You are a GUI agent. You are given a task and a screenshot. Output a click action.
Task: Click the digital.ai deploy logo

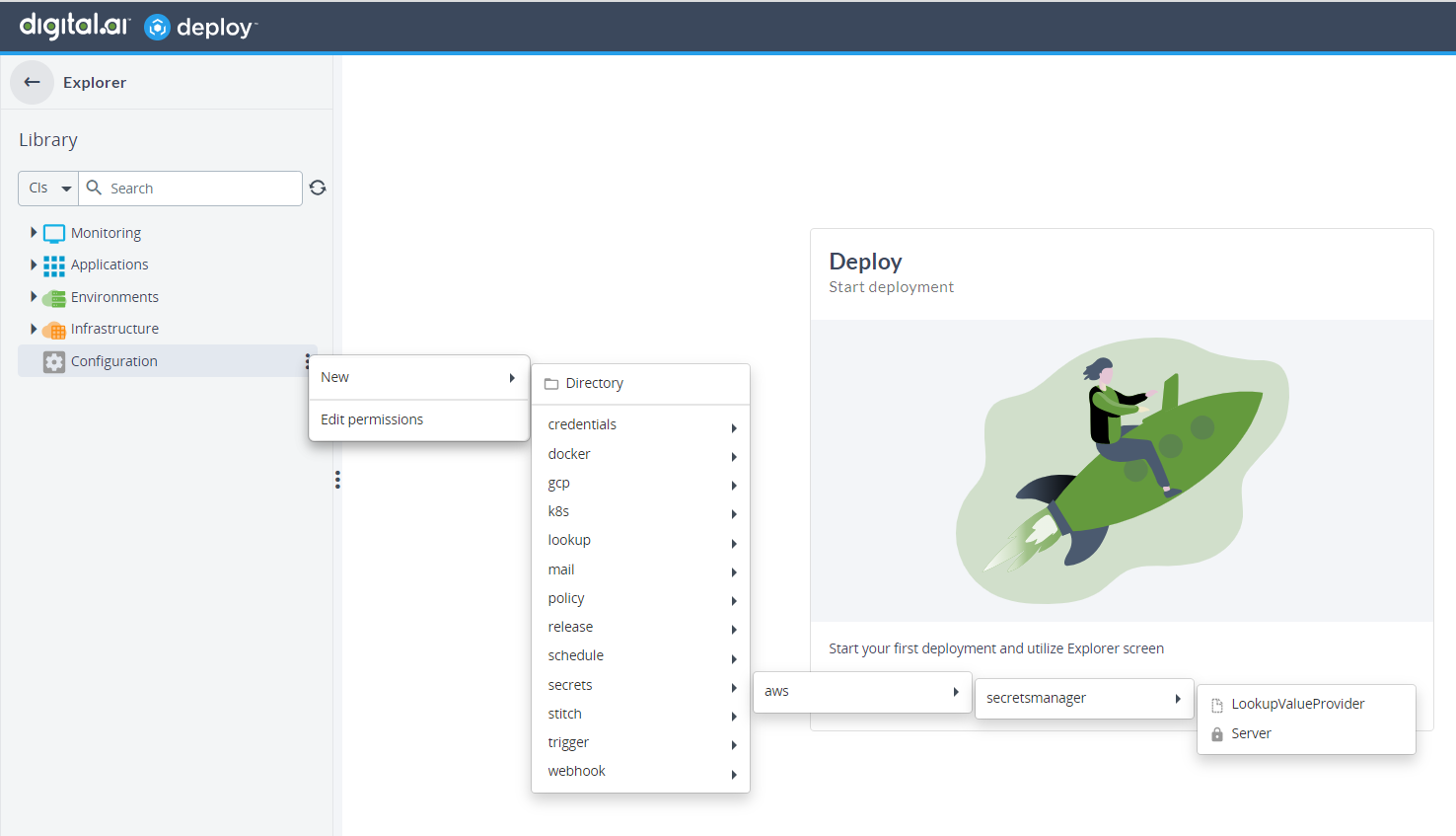pyautogui.click(x=138, y=27)
